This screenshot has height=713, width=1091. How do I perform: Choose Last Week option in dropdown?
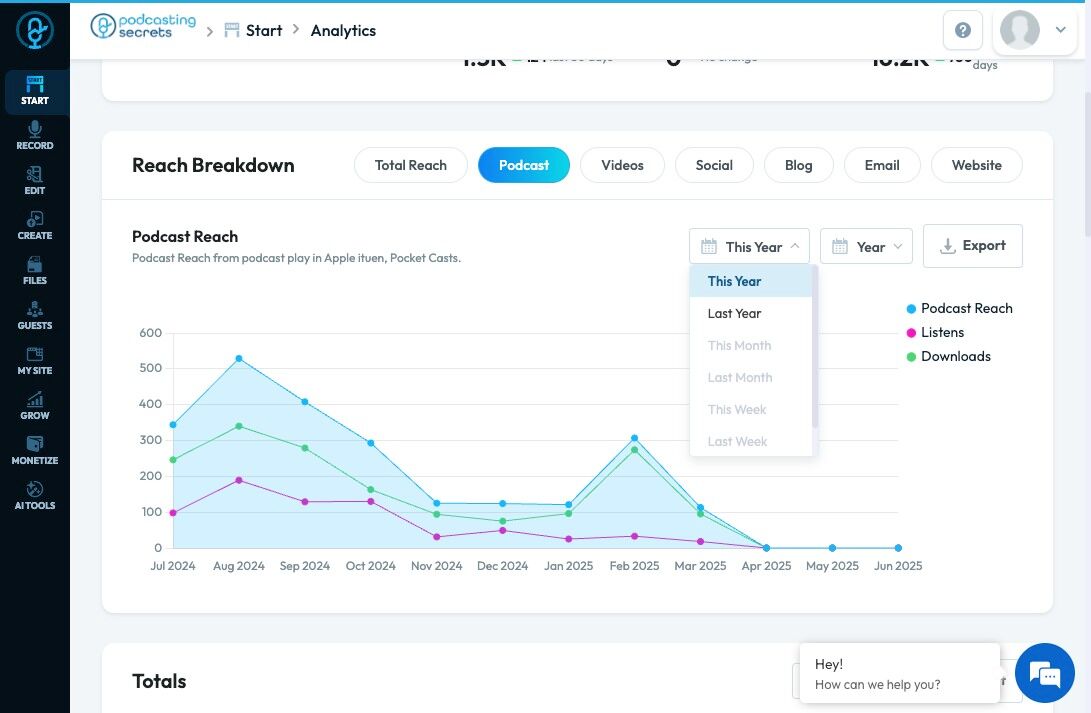(751, 441)
